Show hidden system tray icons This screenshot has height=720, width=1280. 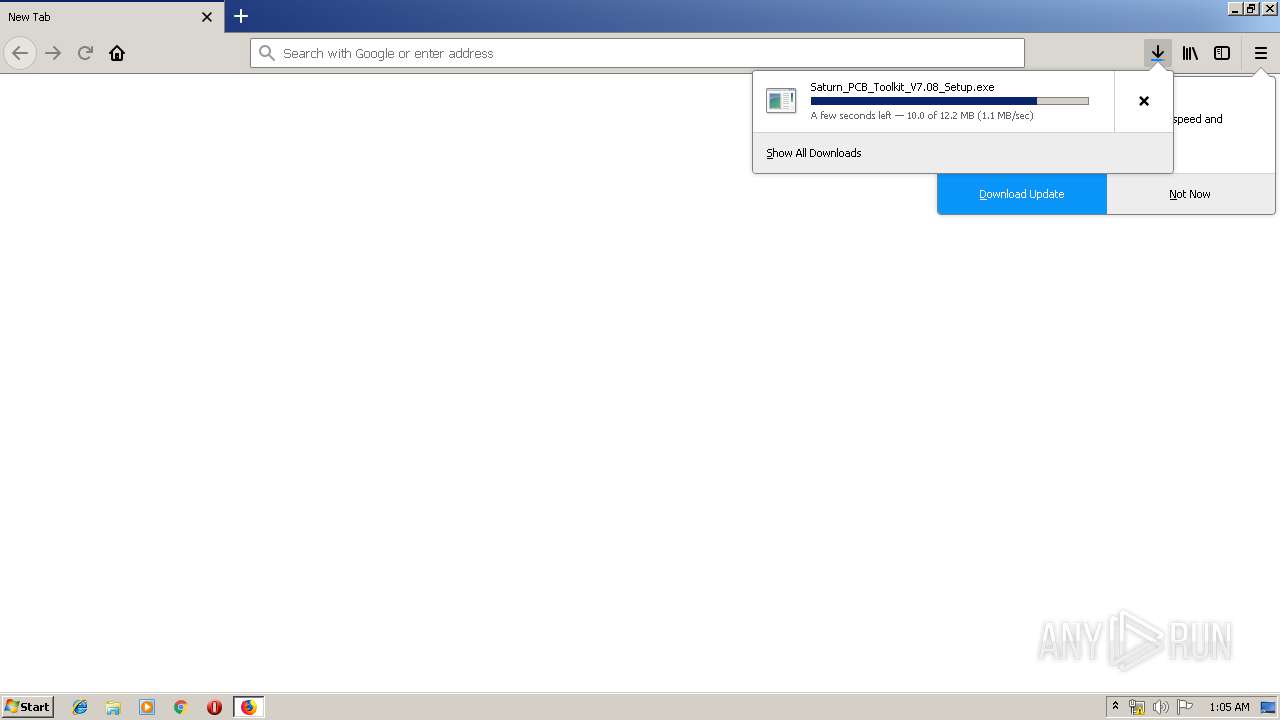1115,707
